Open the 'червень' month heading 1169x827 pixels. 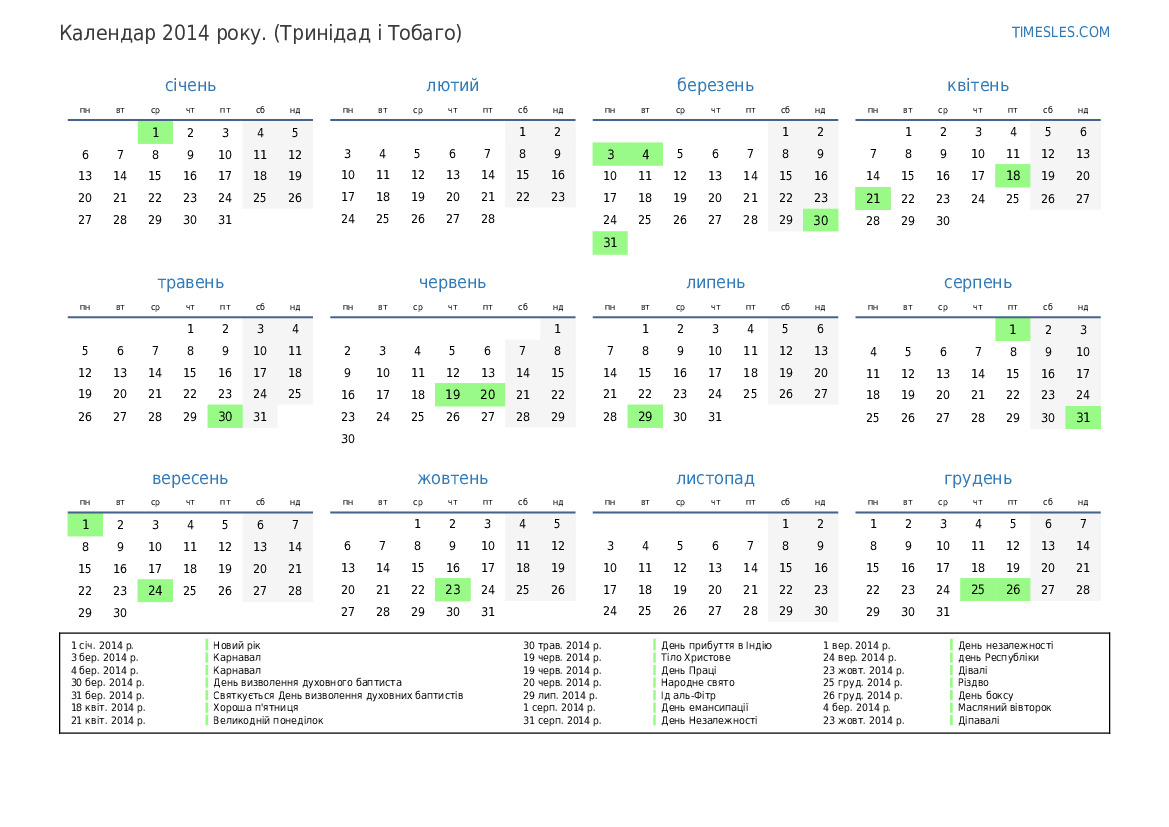pos(453,283)
